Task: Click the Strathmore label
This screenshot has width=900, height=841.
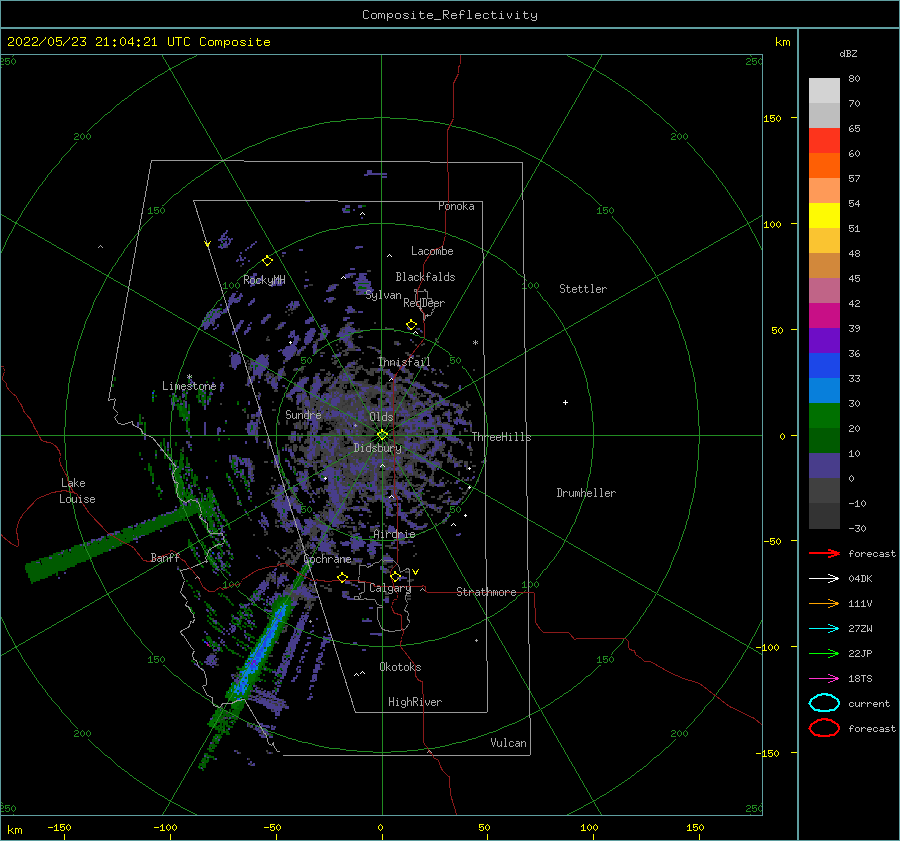Action: [486, 592]
